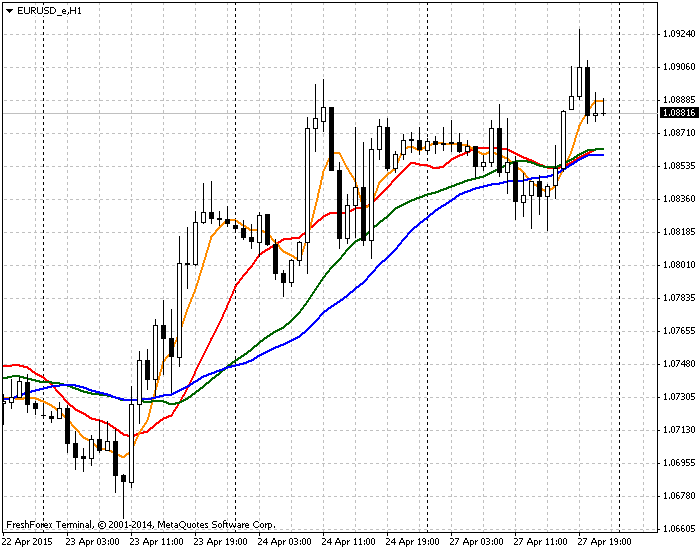Select the highest candlestick near 1.09240
Image resolution: width=700 pixels, height=550 pixels.
tap(579, 82)
